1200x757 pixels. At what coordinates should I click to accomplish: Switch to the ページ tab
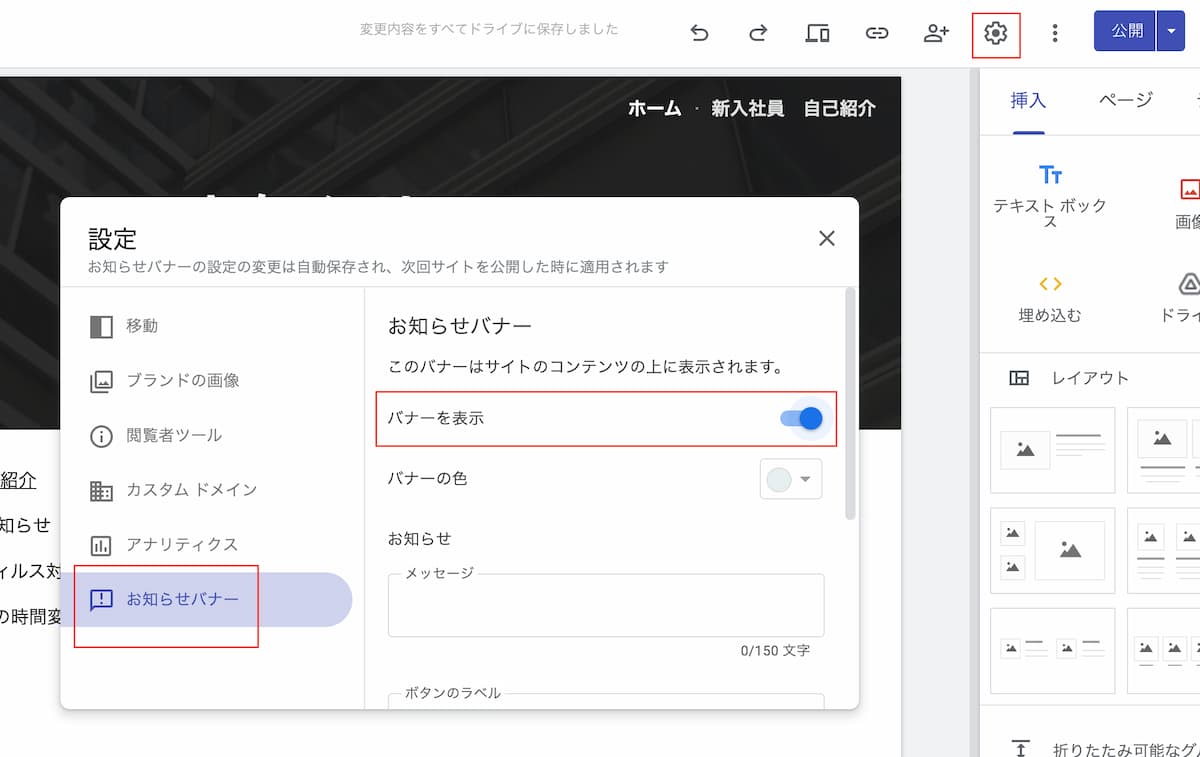click(1125, 100)
